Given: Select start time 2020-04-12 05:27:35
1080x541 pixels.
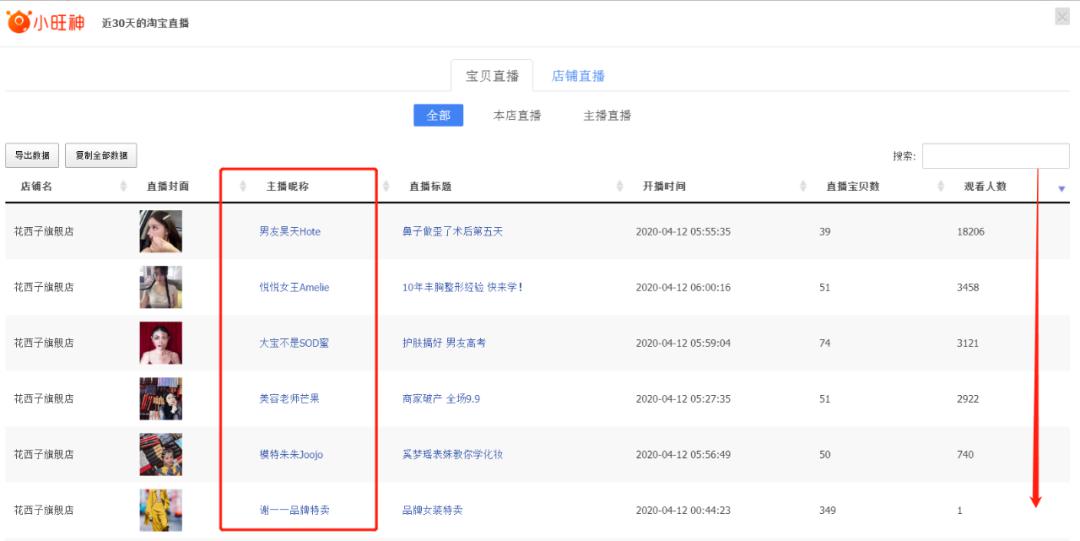Looking at the screenshot, I should [683, 399].
